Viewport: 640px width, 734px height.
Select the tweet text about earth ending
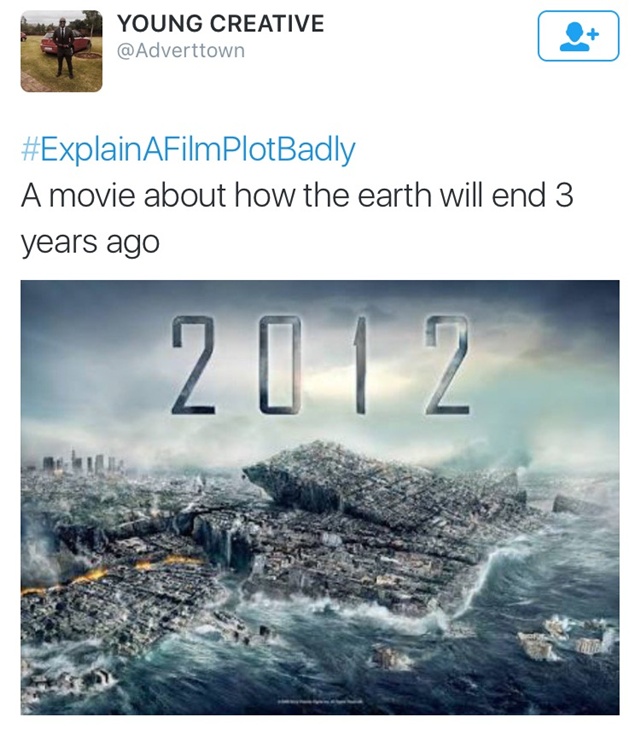[x=297, y=218]
